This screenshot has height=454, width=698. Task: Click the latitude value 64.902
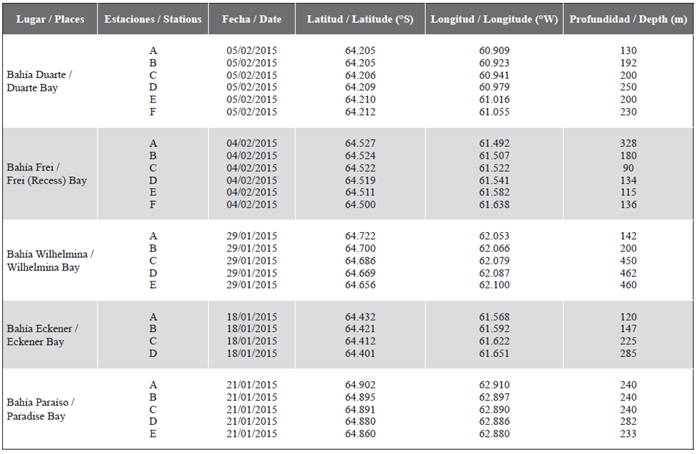tap(360, 384)
